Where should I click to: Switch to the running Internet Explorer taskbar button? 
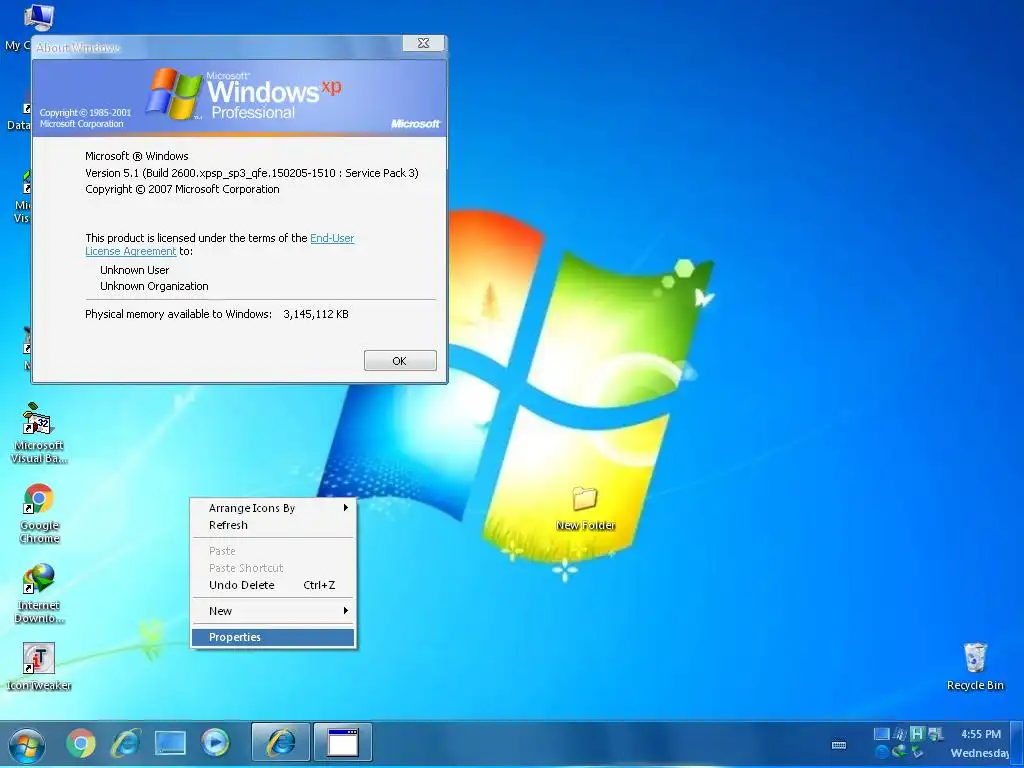click(x=281, y=743)
